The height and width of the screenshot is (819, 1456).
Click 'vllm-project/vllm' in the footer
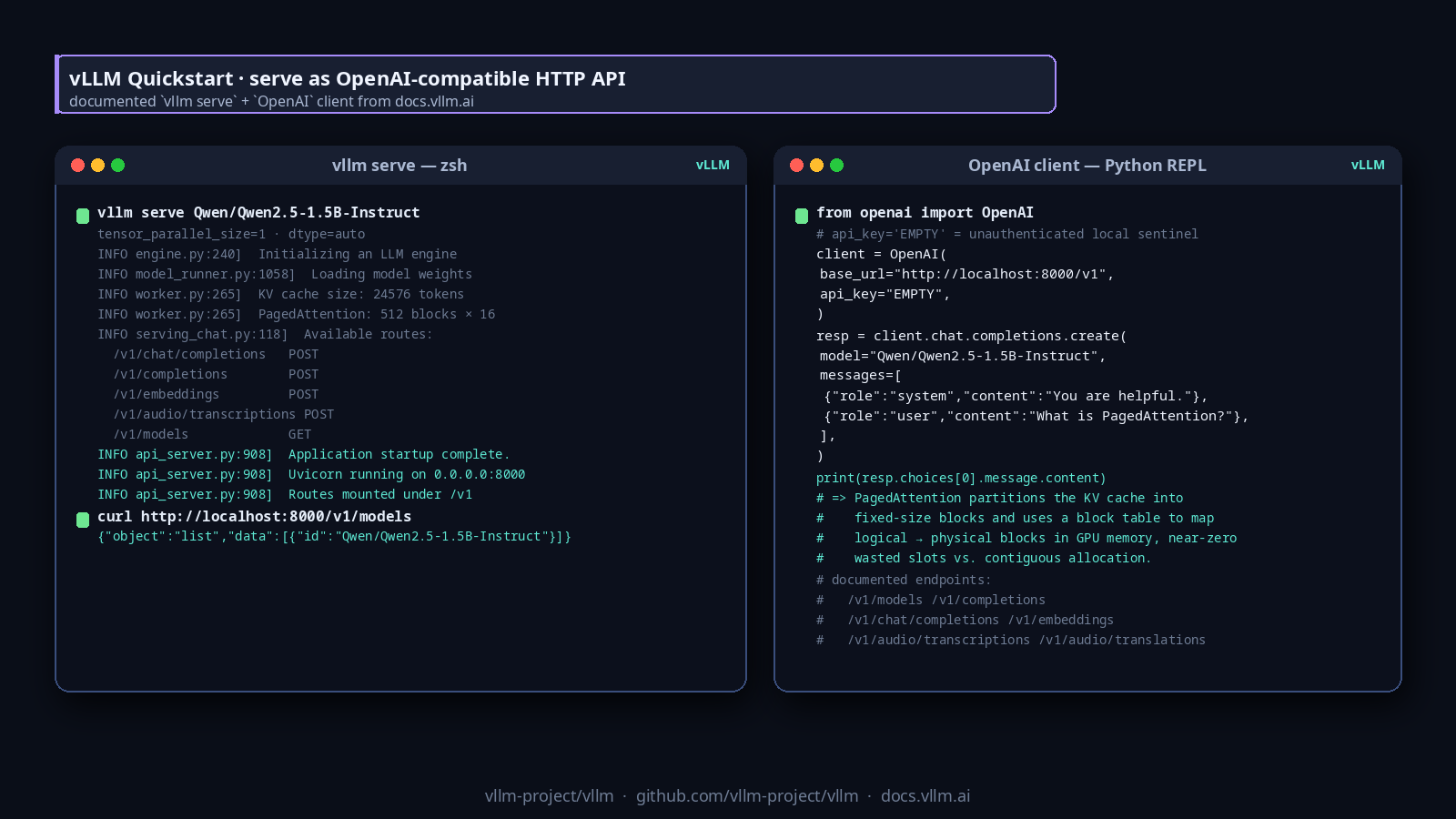(x=550, y=795)
